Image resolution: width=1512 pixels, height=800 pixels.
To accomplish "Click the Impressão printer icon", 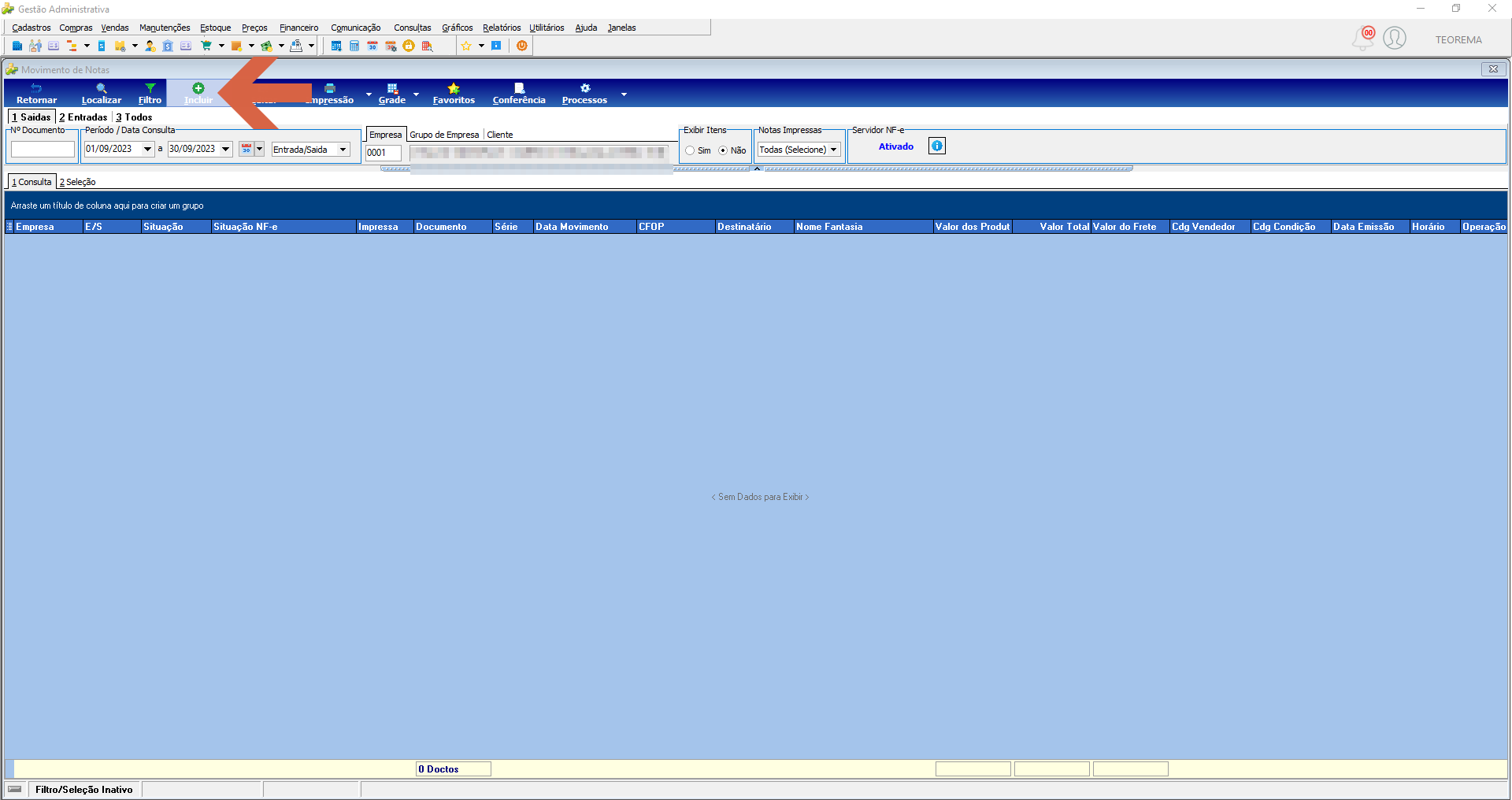I will pos(330,88).
